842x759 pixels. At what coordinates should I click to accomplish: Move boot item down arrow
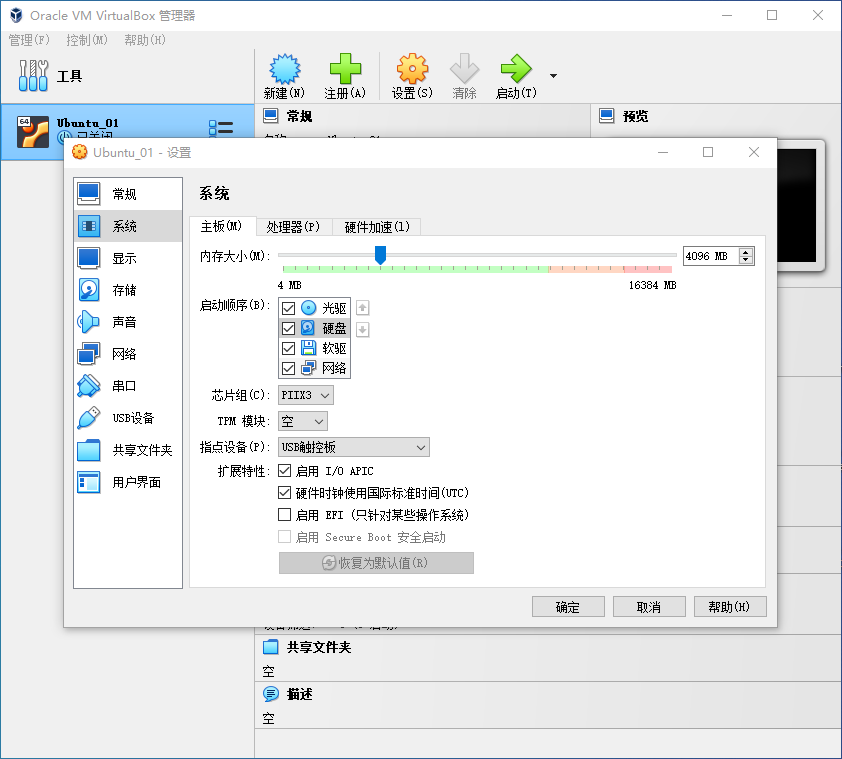click(x=362, y=329)
